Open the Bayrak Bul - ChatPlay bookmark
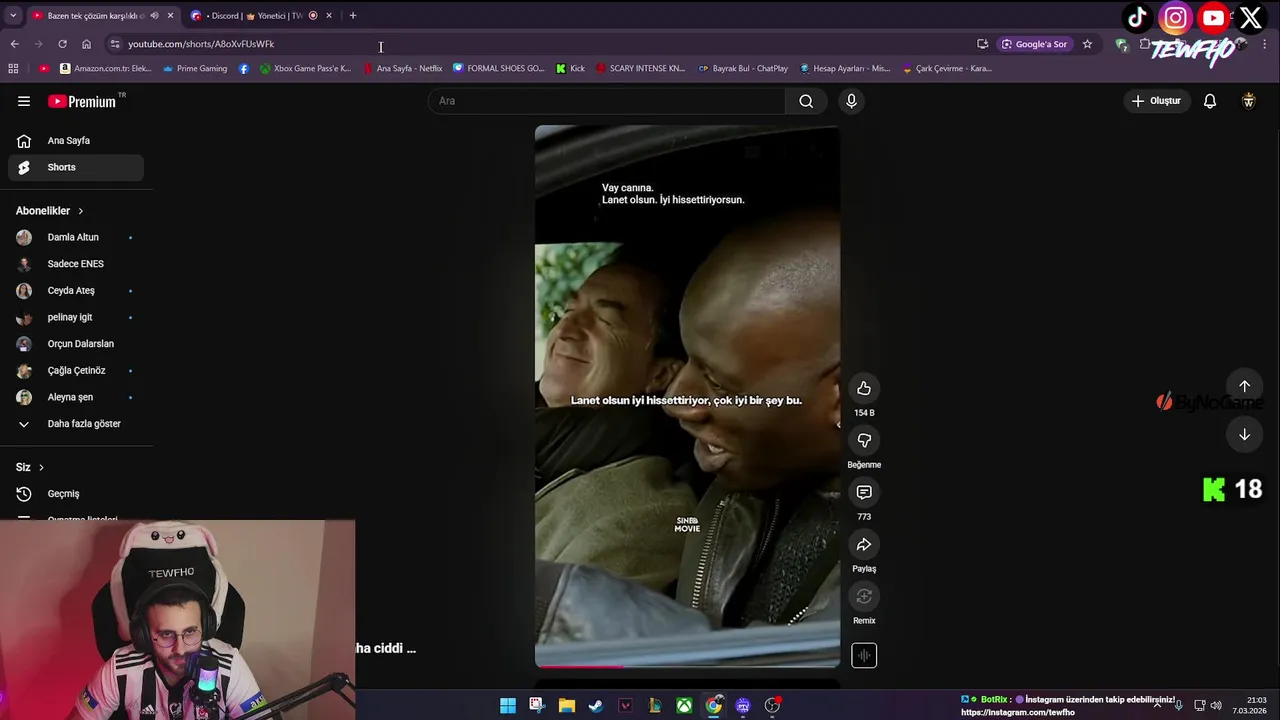Viewport: 1280px width, 720px height. point(743,69)
